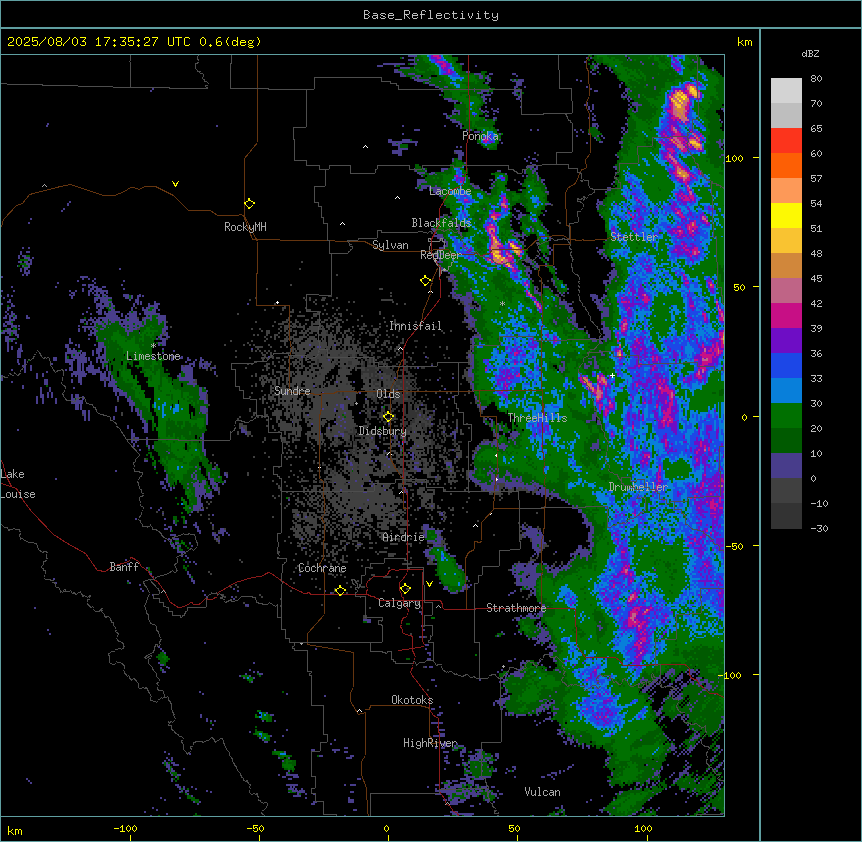Click the km unit label at top-right of map
The image size is (862, 842).
pyautogui.click(x=744, y=42)
